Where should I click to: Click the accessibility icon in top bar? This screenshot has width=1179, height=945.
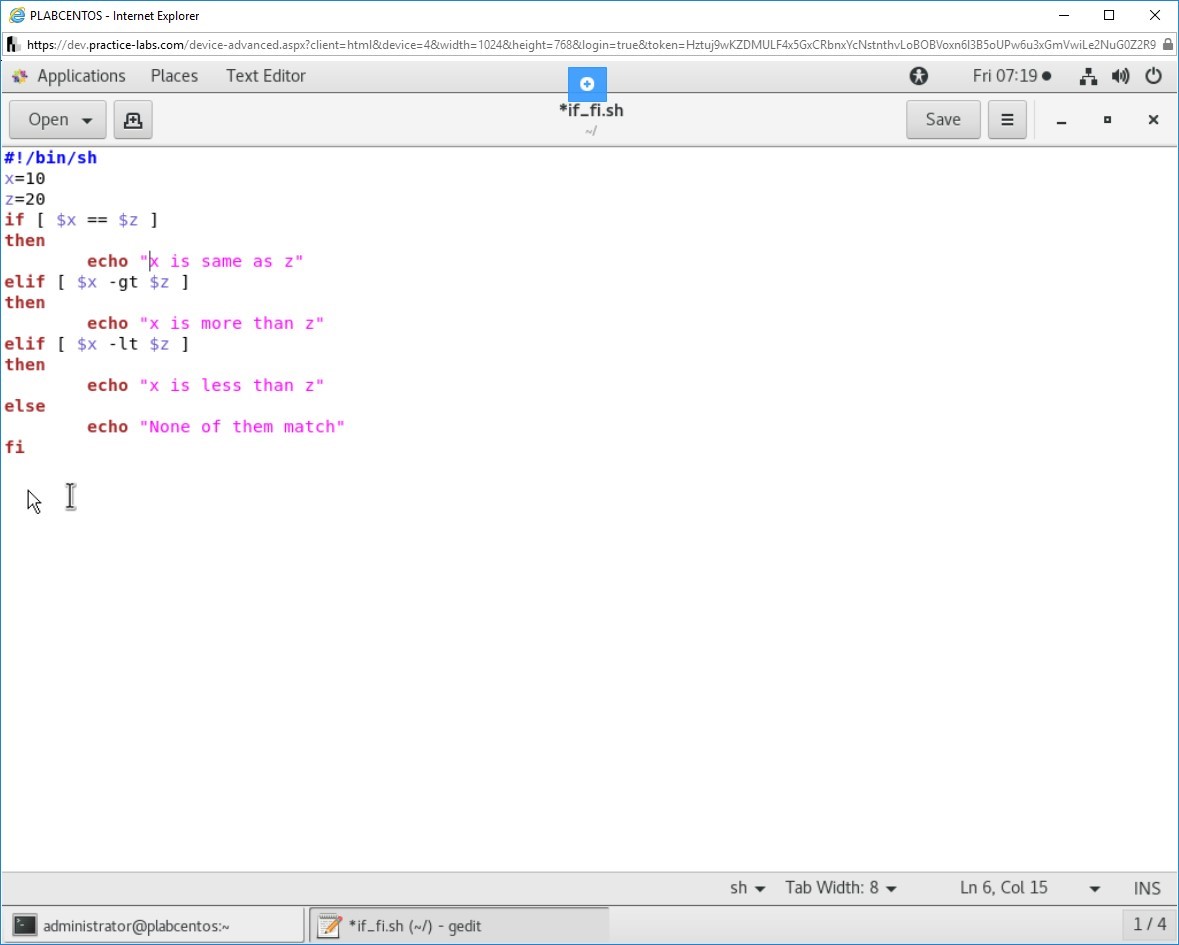pos(918,76)
